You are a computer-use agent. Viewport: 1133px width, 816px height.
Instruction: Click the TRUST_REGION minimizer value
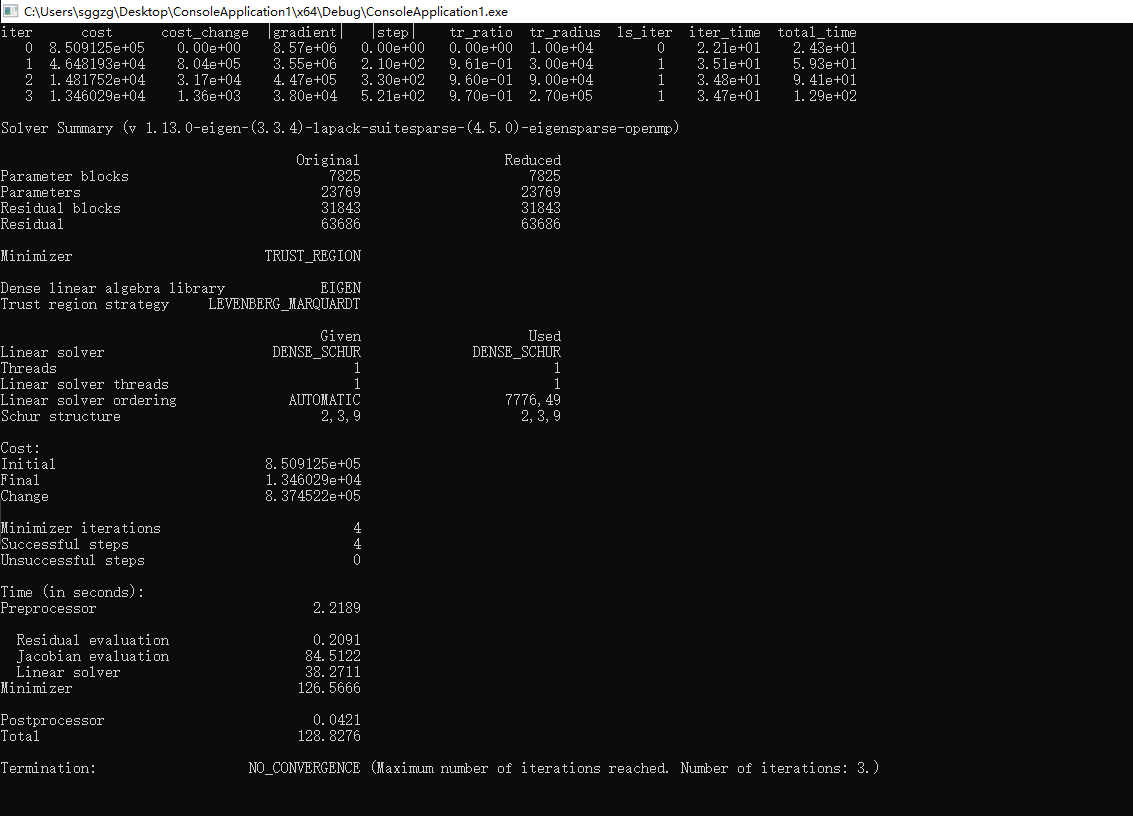[312, 256]
